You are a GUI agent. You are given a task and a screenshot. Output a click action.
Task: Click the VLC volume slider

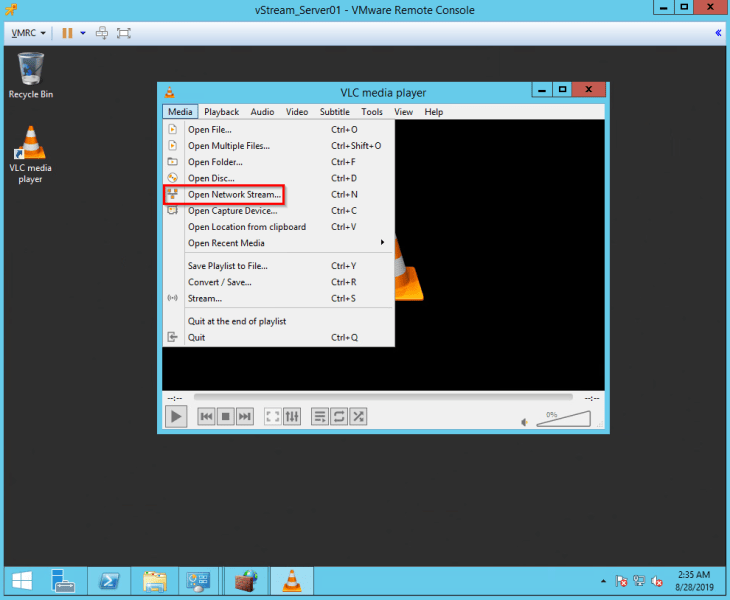point(564,419)
